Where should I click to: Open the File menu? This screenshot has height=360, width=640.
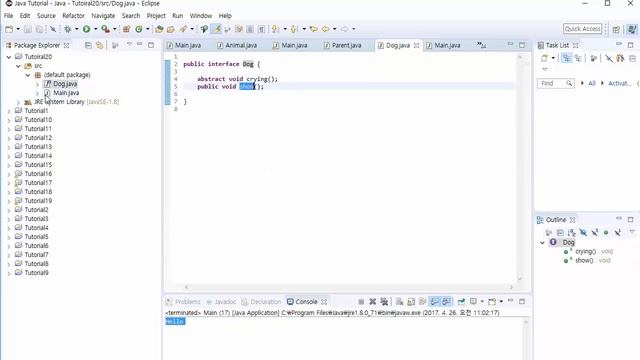point(9,16)
